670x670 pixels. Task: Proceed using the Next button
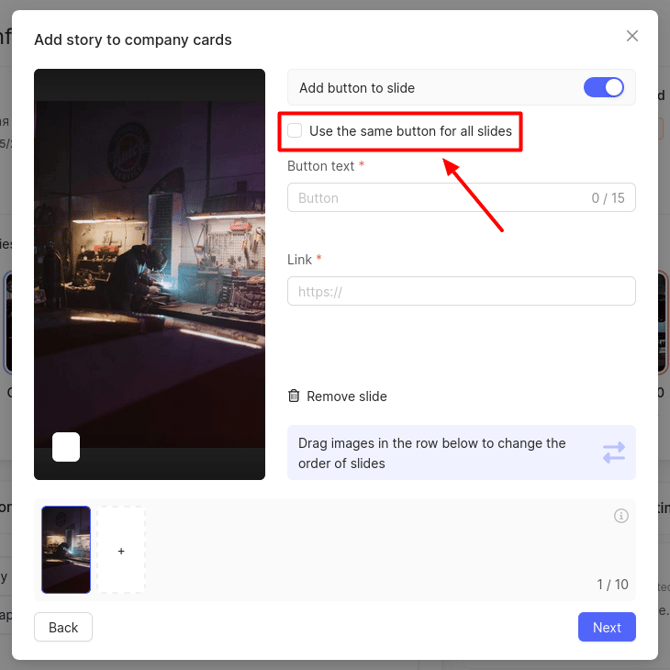pyautogui.click(x=606, y=627)
